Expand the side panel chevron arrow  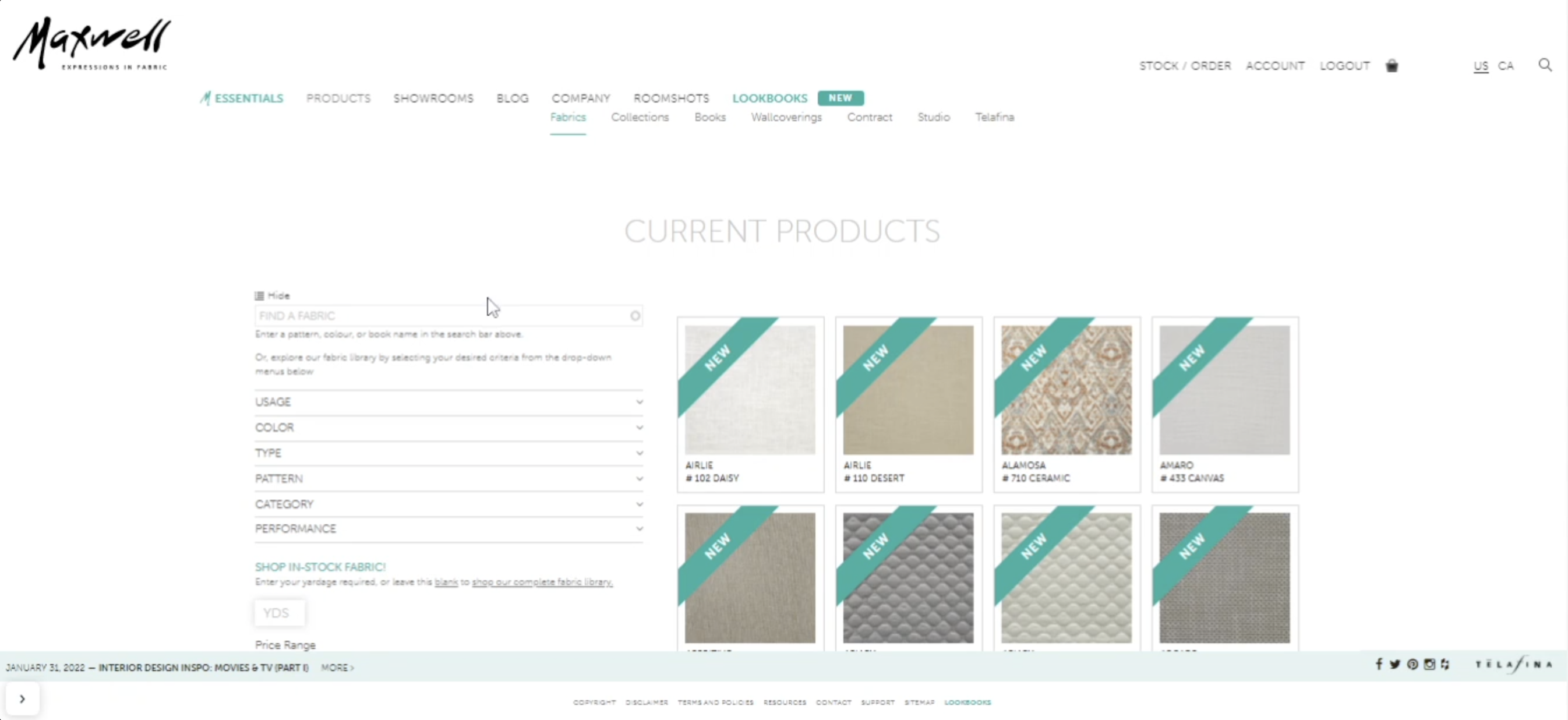(23, 698)
